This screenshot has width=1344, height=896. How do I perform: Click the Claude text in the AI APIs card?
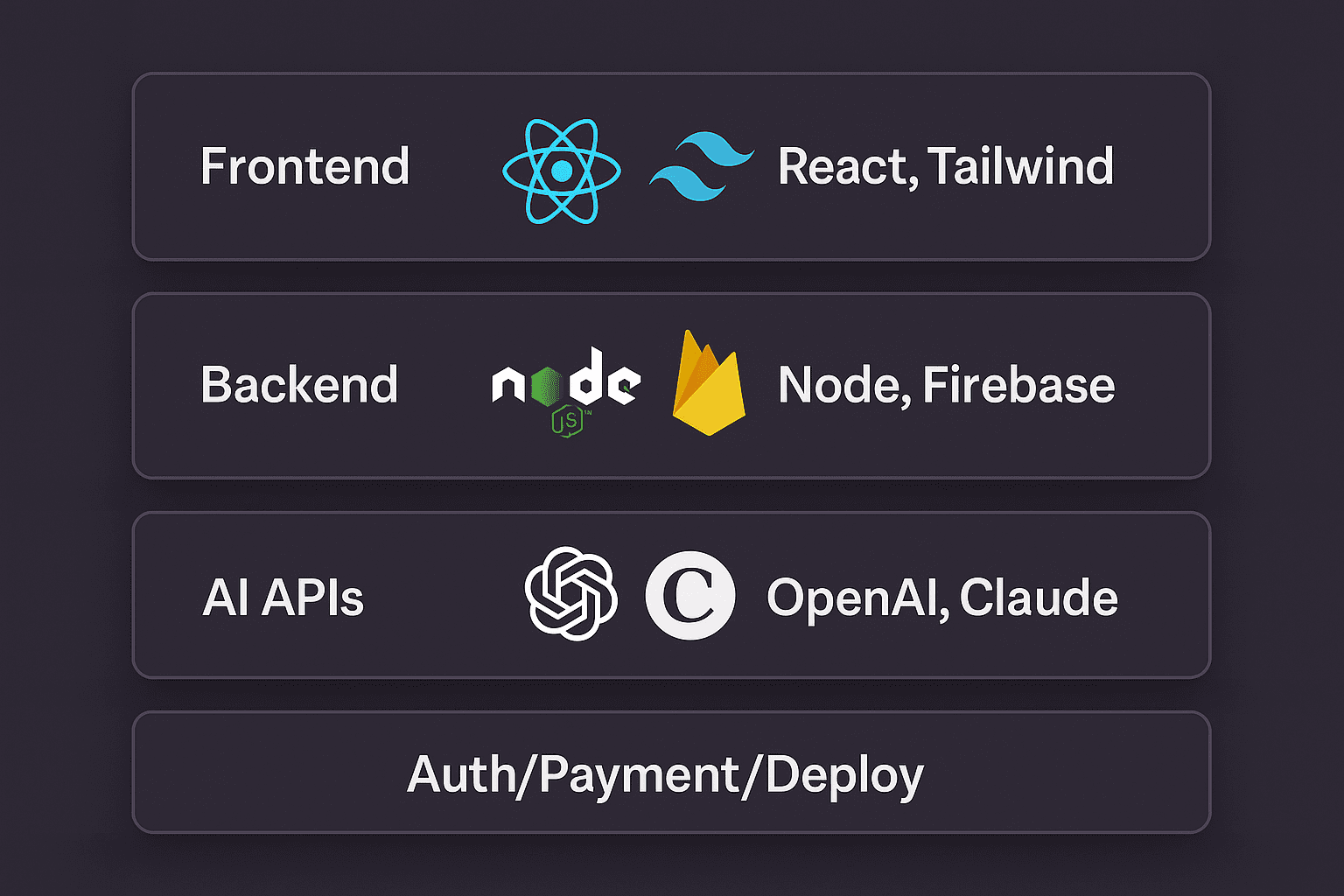[x=1039, y=598]
